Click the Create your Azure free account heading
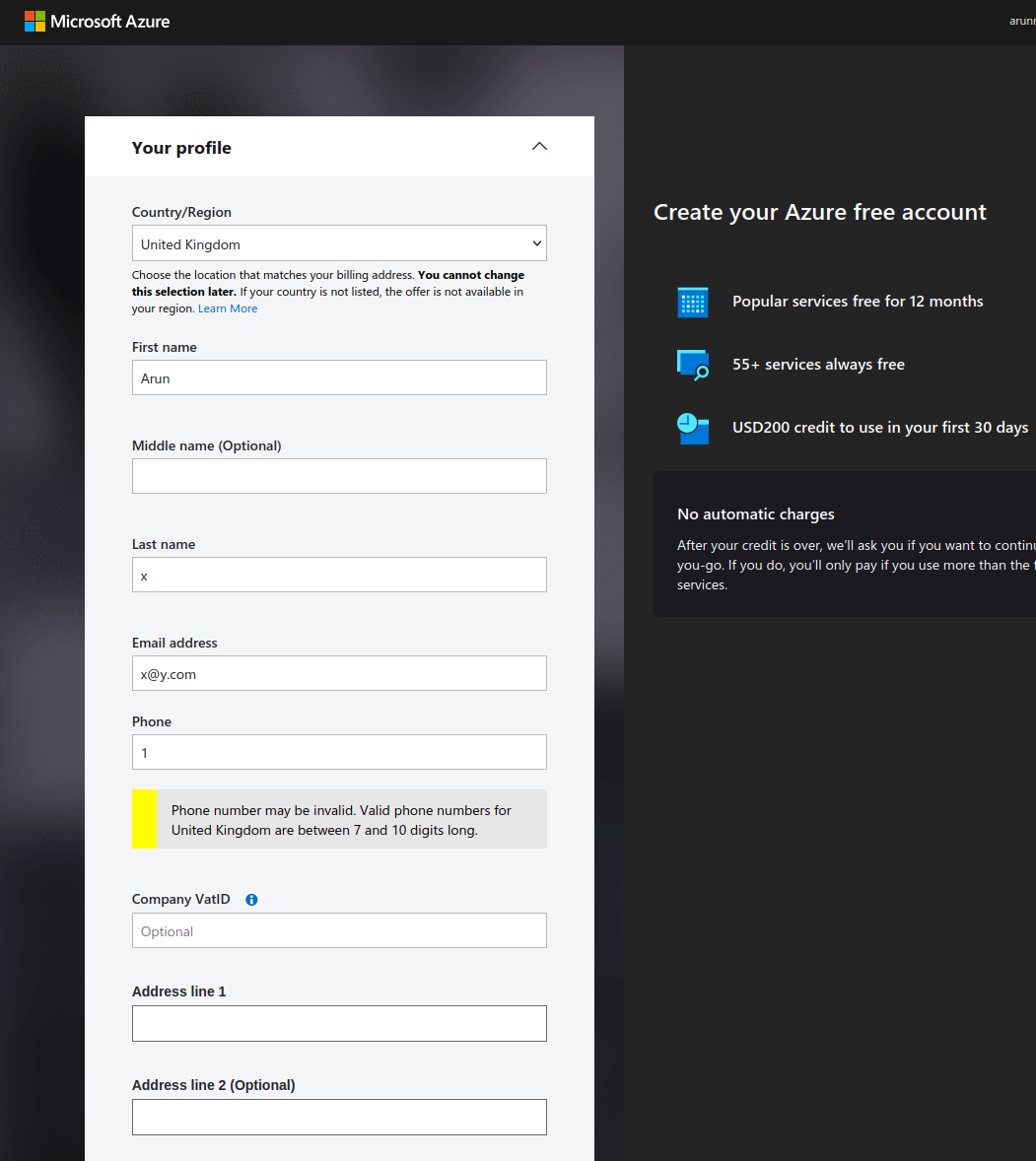Viewport: 1036px width, 1161px height. click(820, 213)
